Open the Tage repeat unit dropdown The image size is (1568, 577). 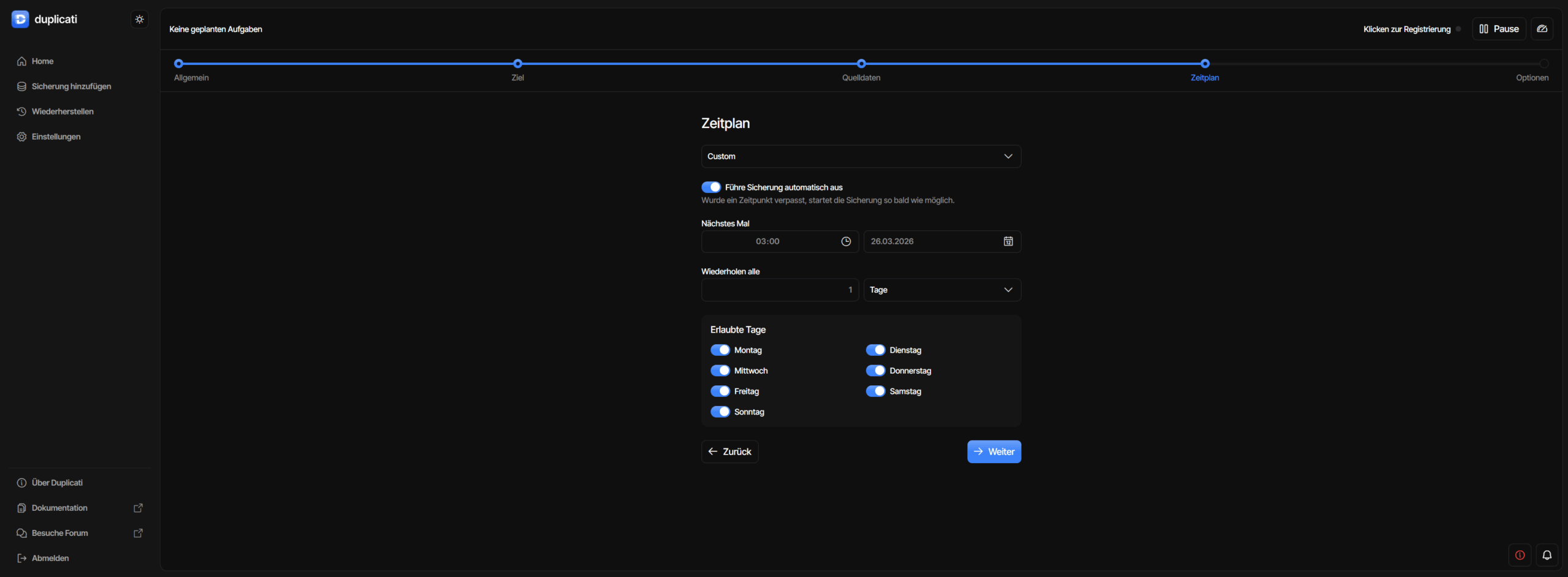941,290
